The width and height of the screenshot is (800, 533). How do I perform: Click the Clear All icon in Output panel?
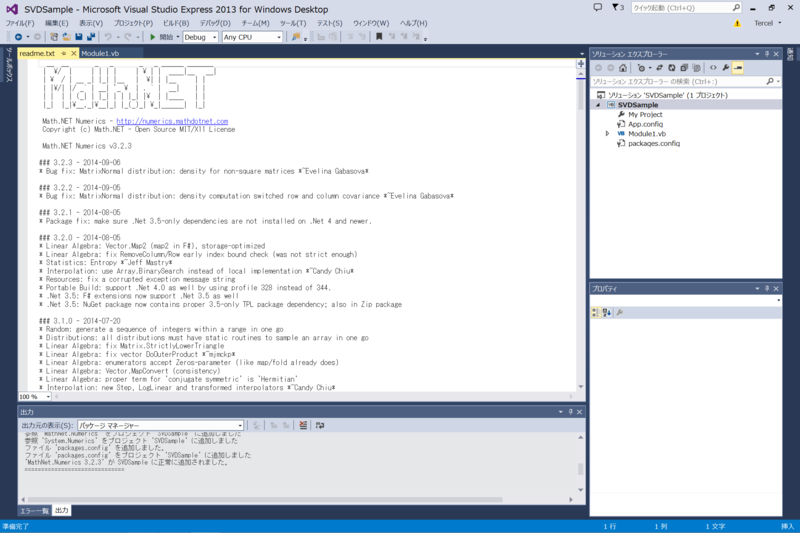303,425
